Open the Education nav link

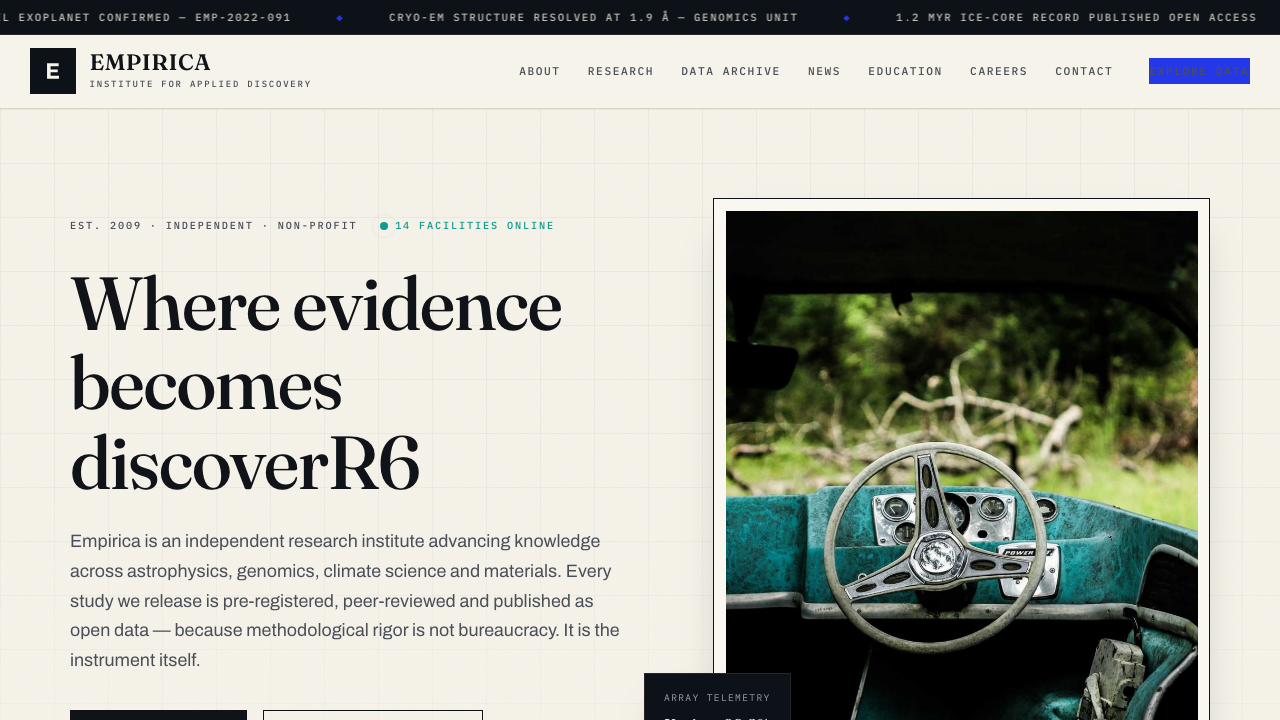905,71
